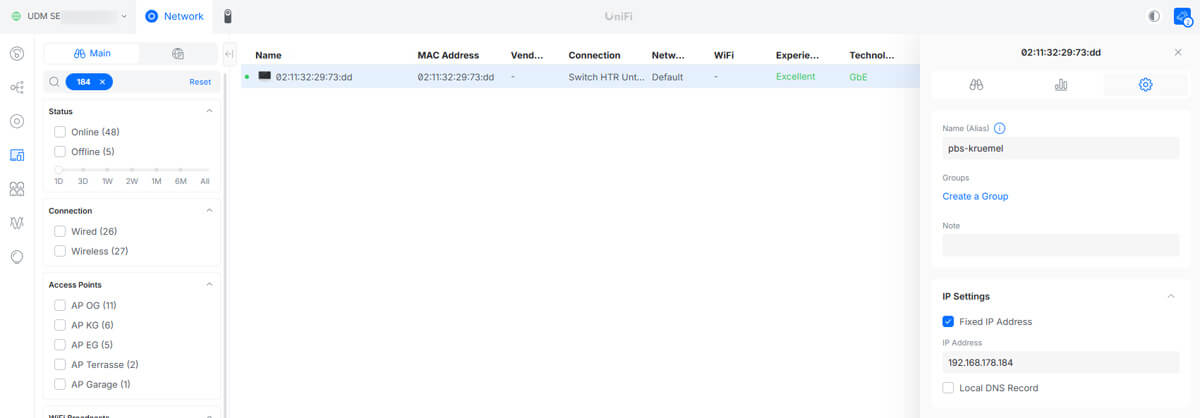Collapse the filter panel with the arrow icon

pyautogui.click(x=229, y=54)
